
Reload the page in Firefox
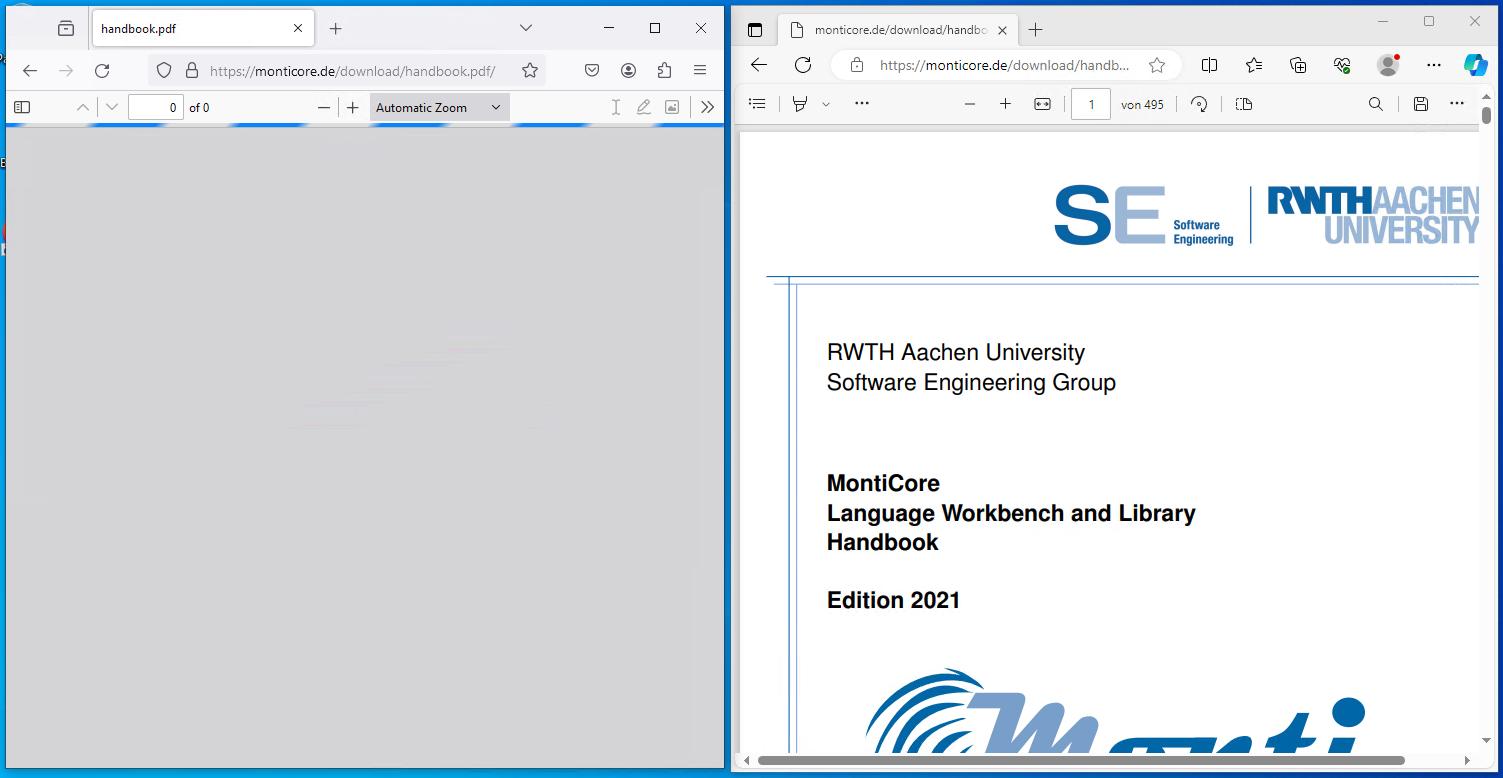click(x=102, y=70)
